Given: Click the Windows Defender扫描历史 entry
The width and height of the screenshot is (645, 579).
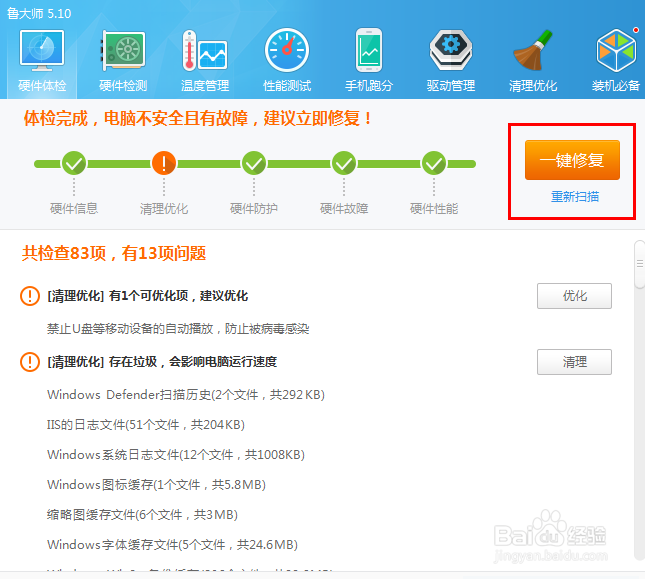Looking at the screenshot, I should [186, 395].
